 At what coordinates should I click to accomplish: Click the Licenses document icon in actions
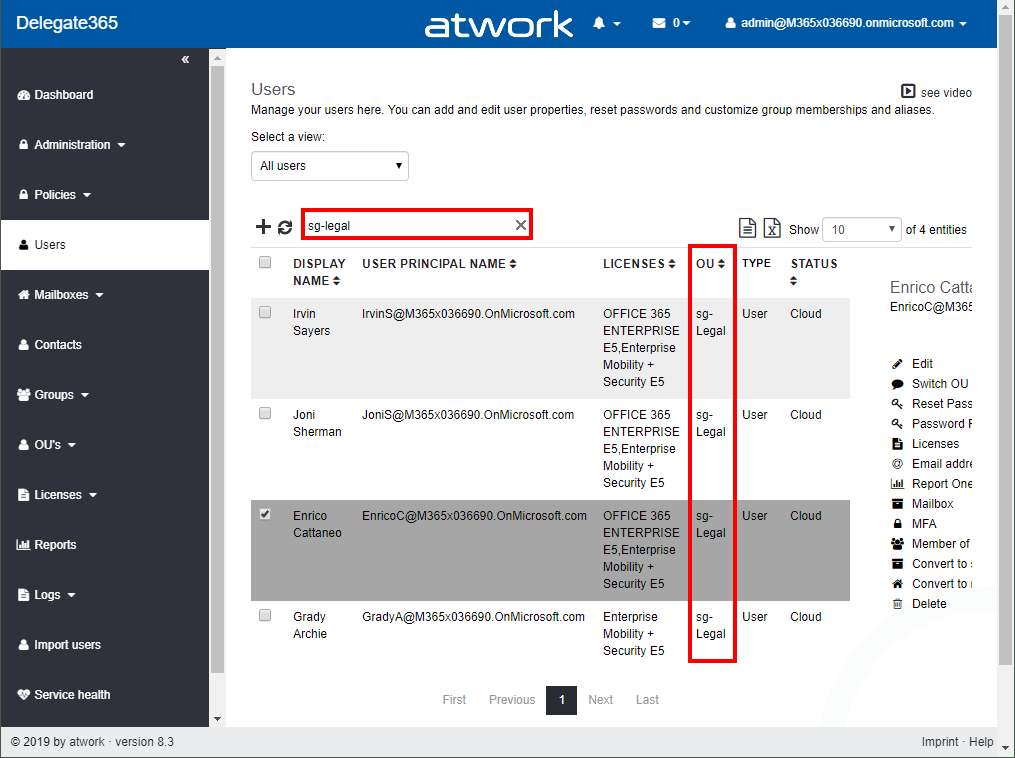897,444
